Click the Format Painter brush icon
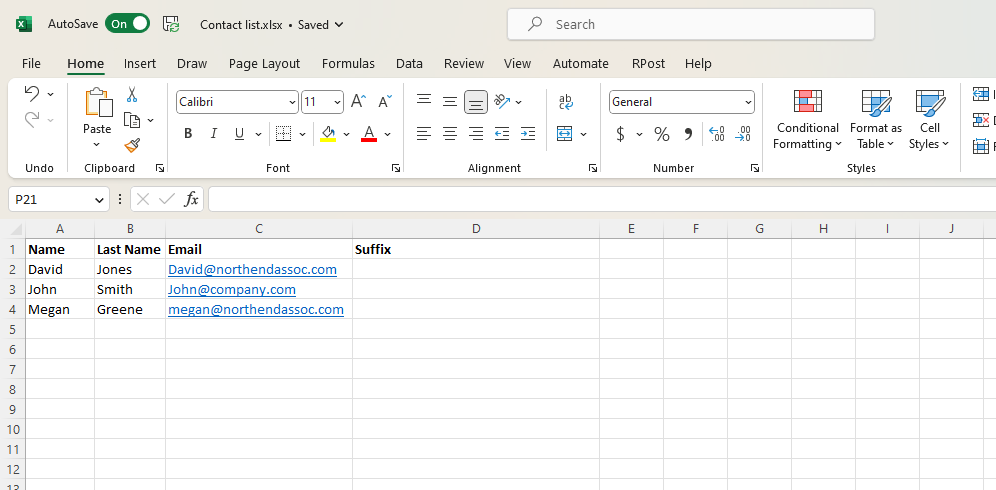The image size is (996, 490). (131, 145)
